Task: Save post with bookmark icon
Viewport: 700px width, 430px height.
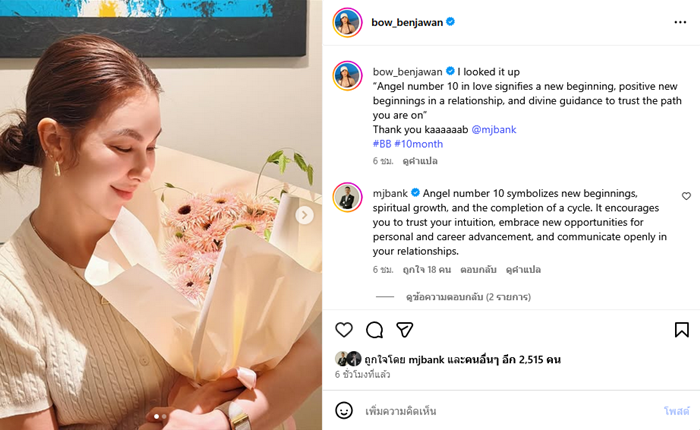Action: point(681,330)
